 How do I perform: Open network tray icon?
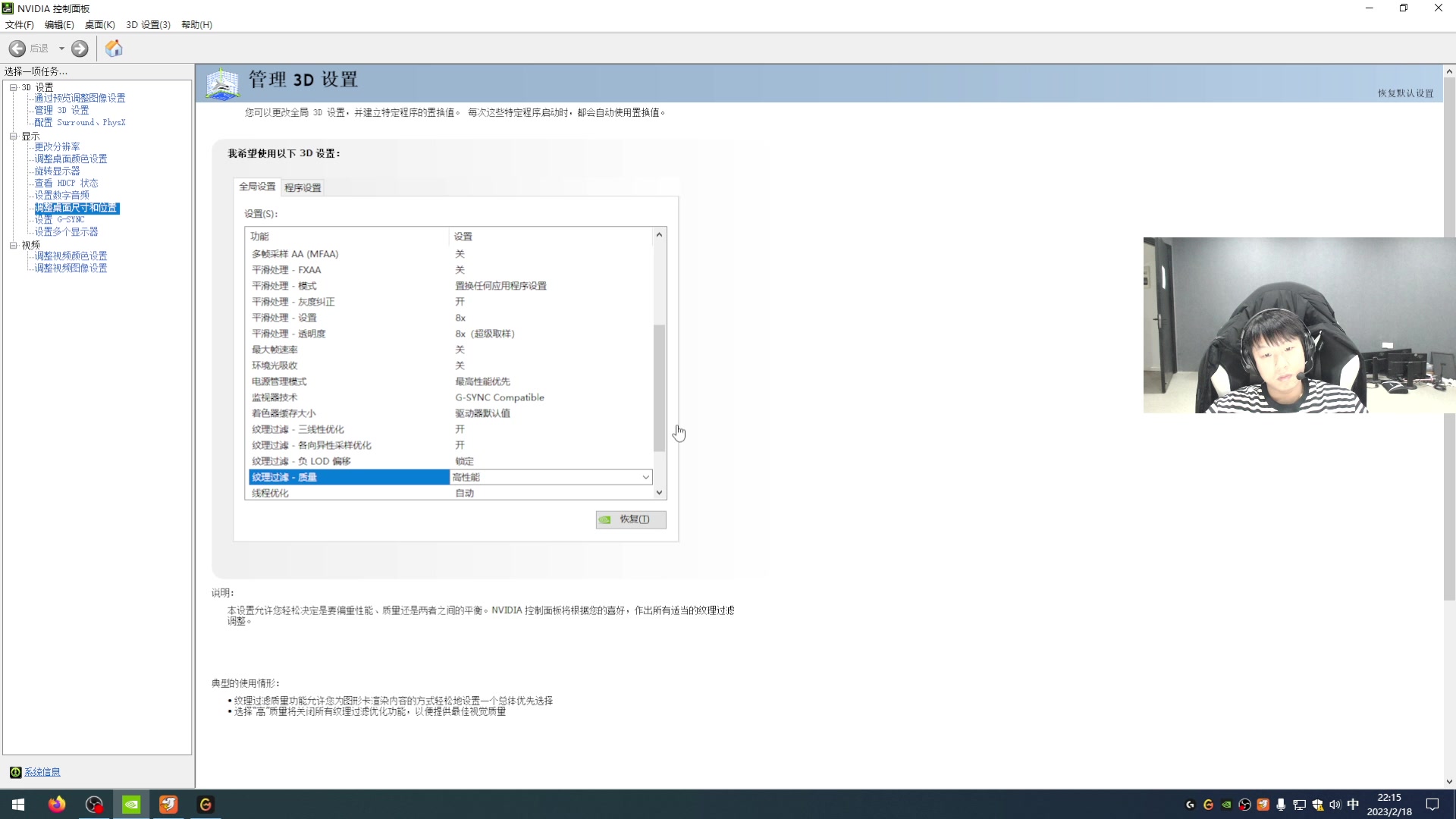pyautogui.click(x=1299, y=805)
